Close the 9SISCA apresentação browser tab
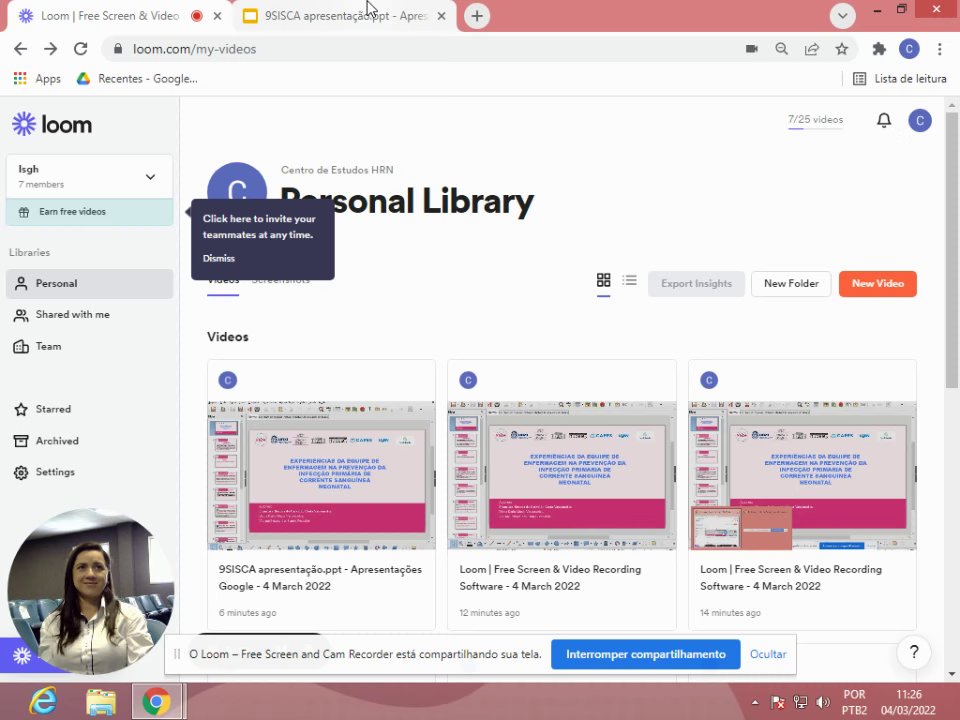This screenshot has height=720, width=960. tap(441, 17)
